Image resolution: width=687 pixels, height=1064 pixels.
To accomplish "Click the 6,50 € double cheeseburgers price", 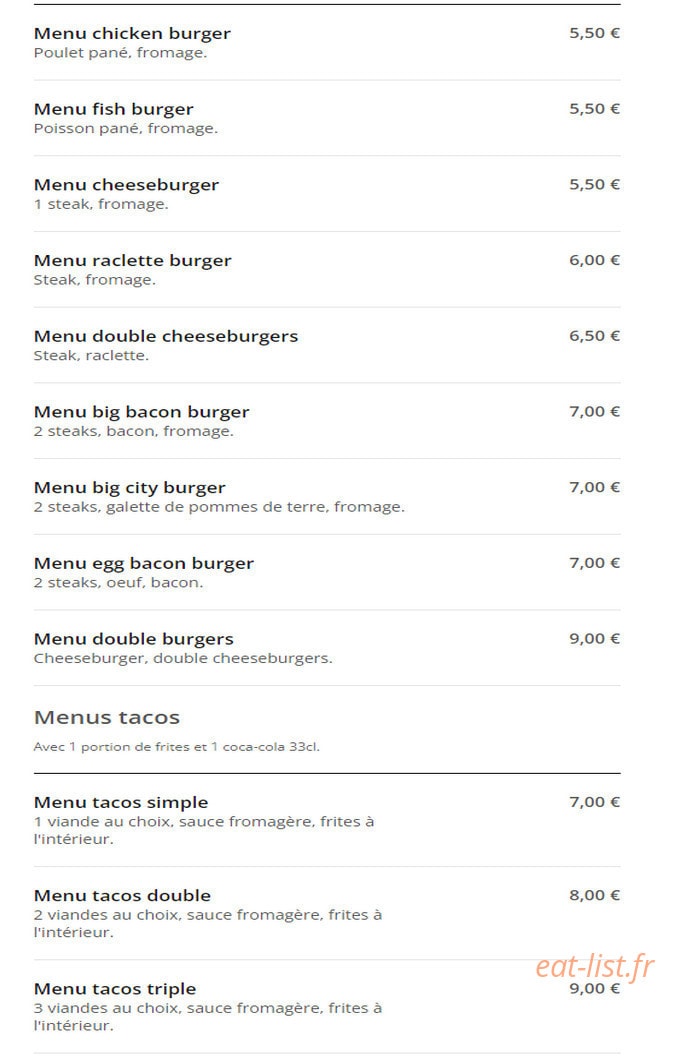I will 595,336.
